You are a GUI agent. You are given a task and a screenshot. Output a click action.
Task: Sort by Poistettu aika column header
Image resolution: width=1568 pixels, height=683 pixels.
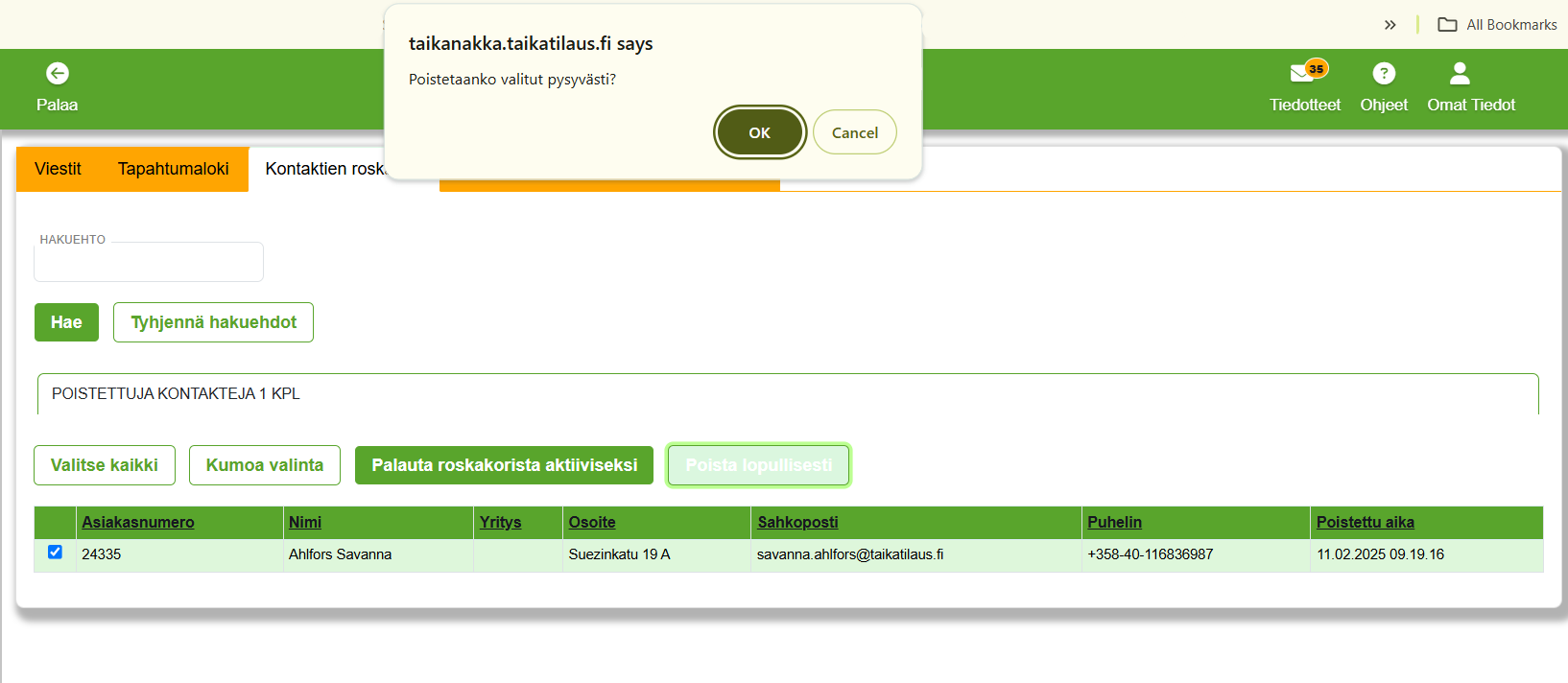click(1365, 522)
